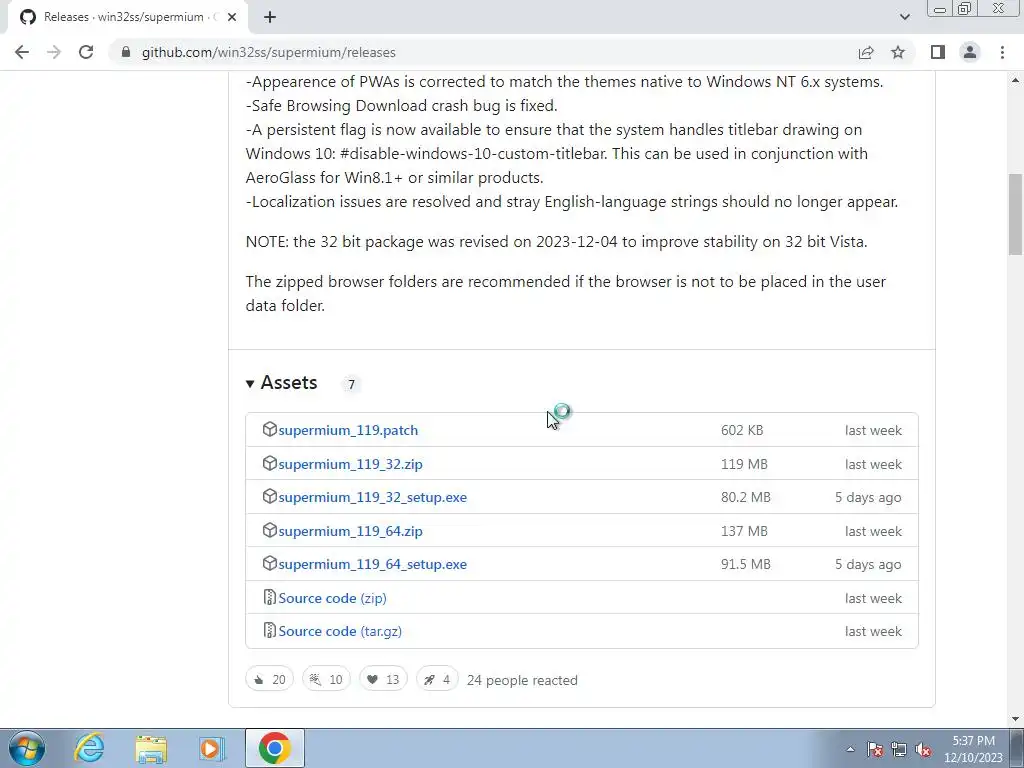Collapse the Assets section triangle
The height and width of the screenshot is (768, 1024).
click(249, 383)
